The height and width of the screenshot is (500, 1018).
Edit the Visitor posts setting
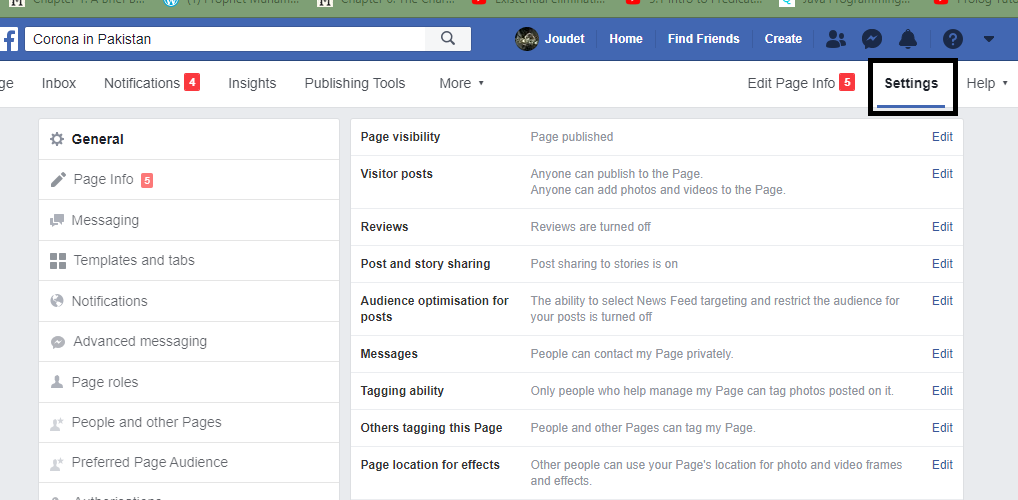(x=943, y=174)
